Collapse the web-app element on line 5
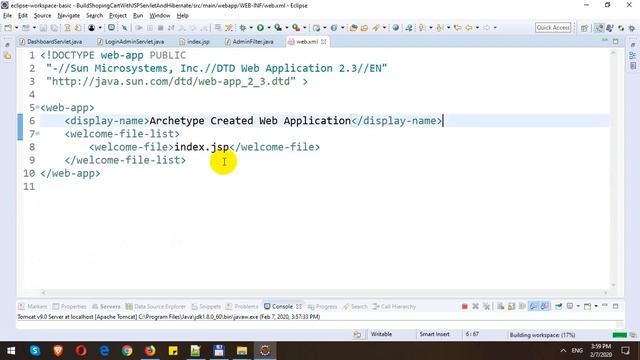 (38, 107)
